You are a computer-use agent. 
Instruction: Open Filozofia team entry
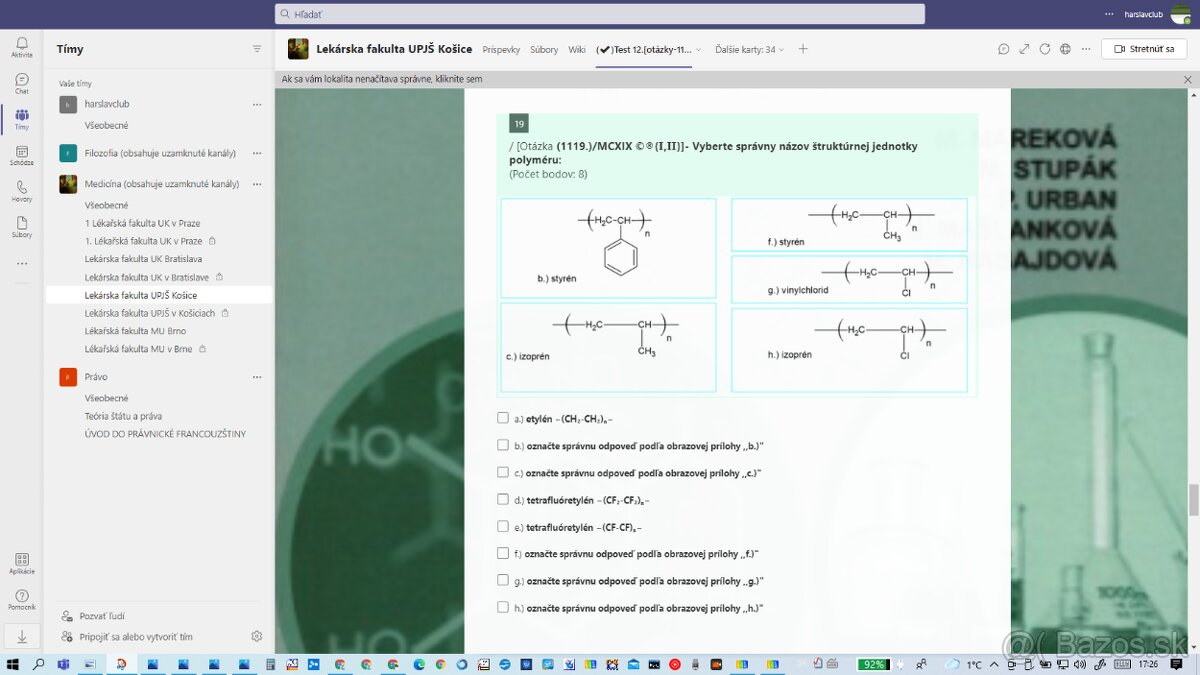[160, 153]
